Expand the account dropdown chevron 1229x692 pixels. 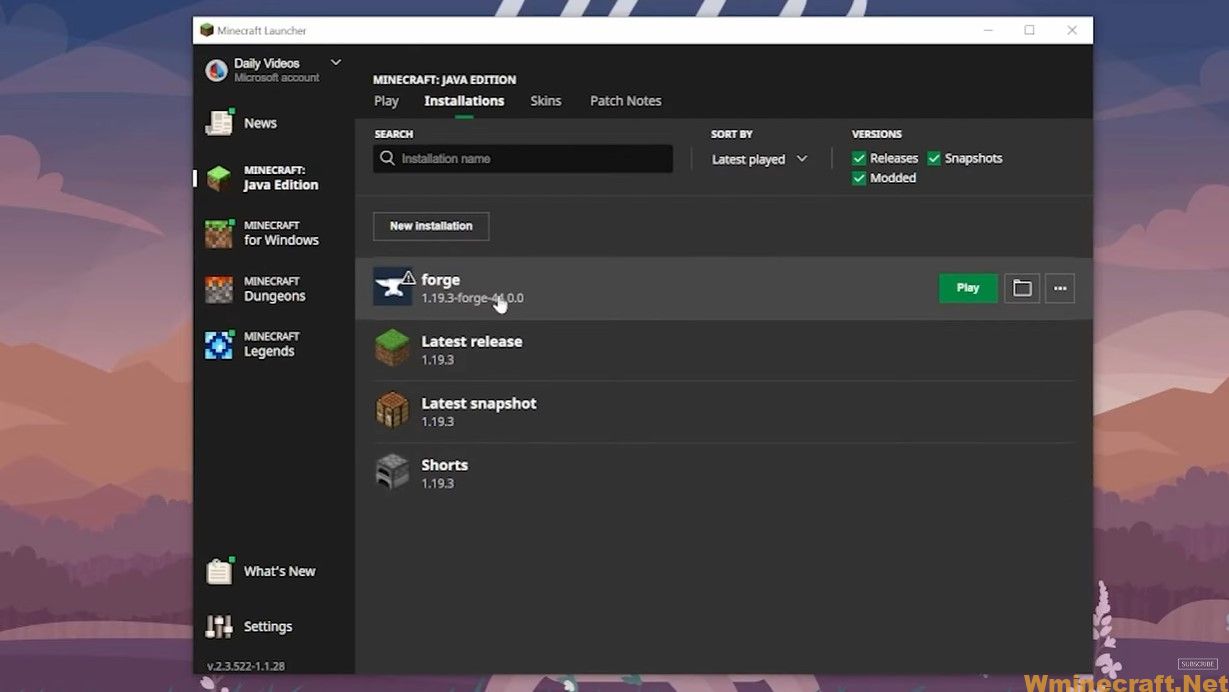click(336, 63)
